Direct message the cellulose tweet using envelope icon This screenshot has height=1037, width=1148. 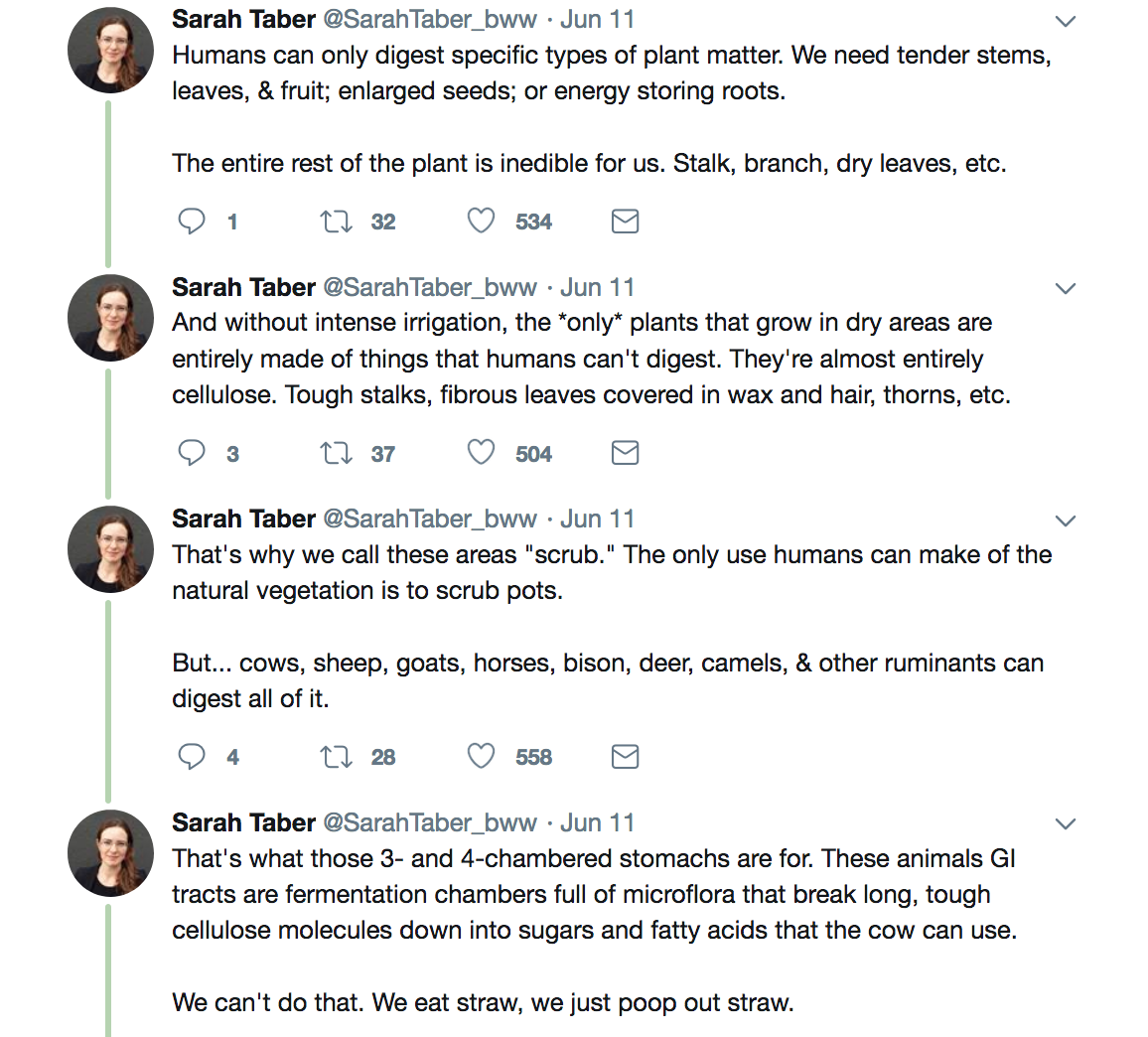click(x=625, y=453)
